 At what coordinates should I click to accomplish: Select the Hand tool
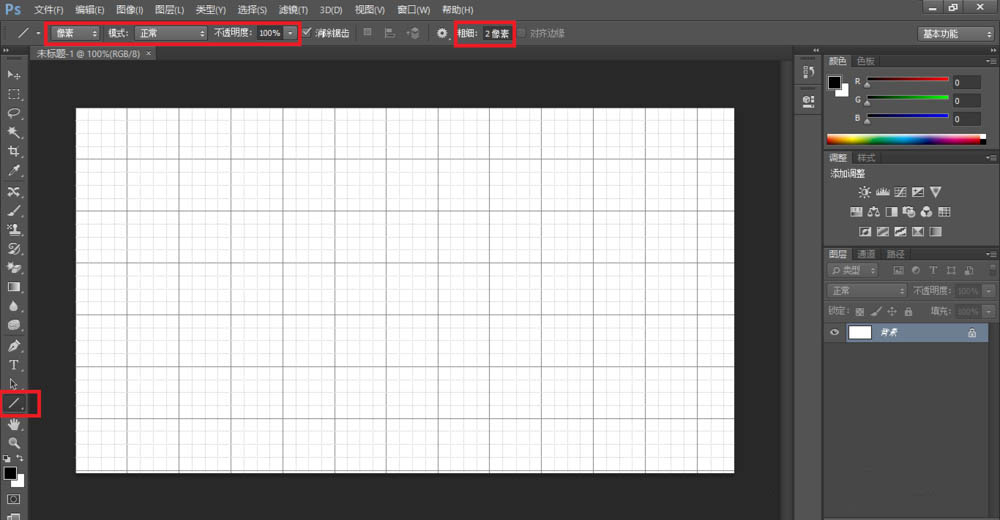tap(13, 424)
